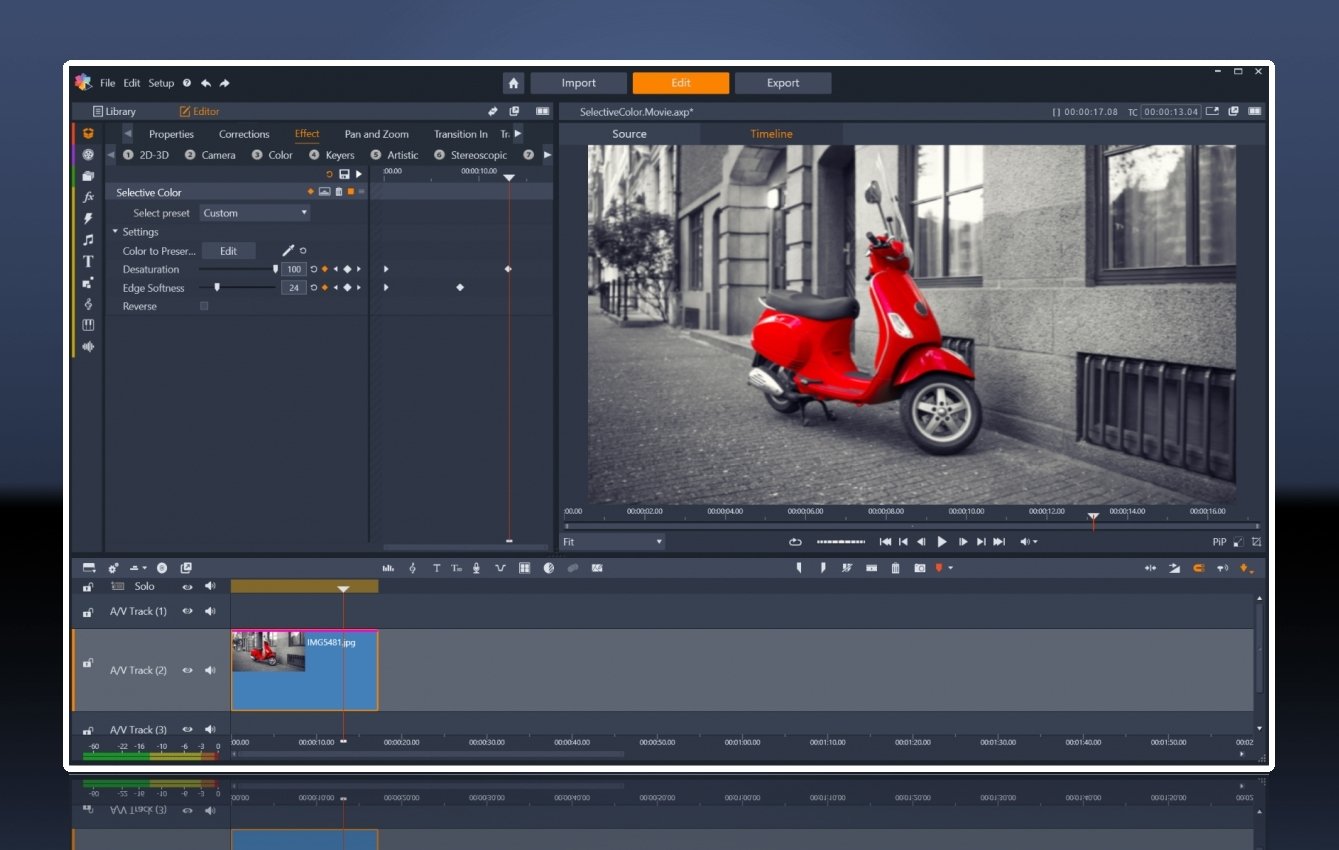
Task: Toggle magnetic snapping magnet icon
Action: point(1199,568)
